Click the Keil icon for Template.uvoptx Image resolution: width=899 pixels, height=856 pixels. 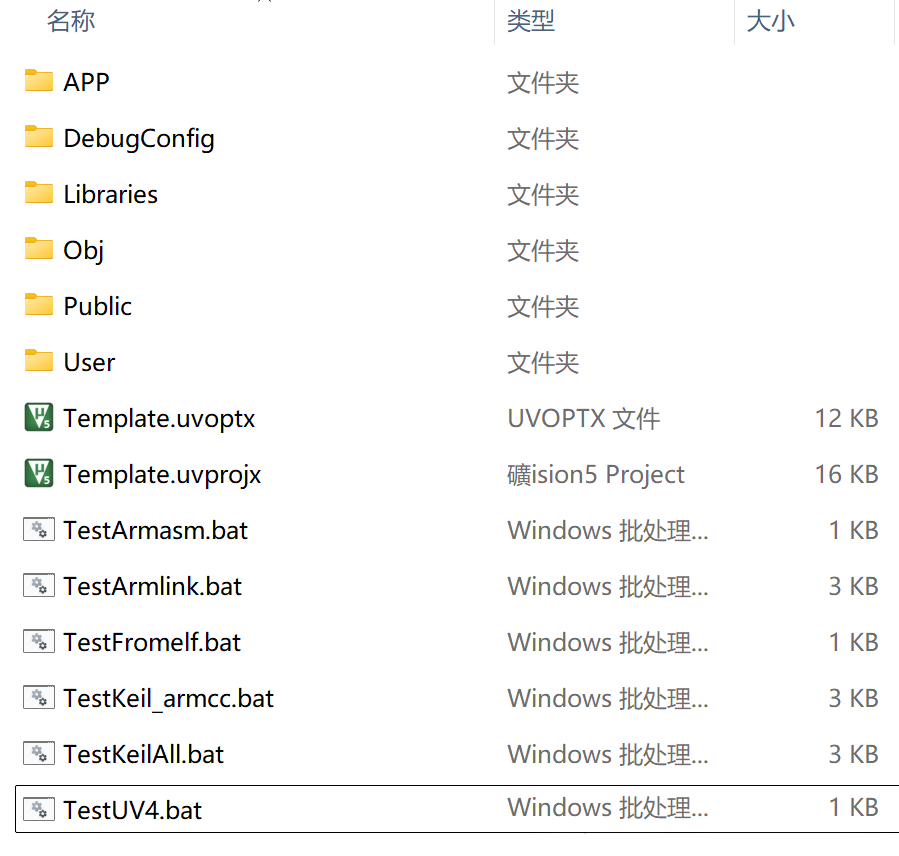[38, 418]
